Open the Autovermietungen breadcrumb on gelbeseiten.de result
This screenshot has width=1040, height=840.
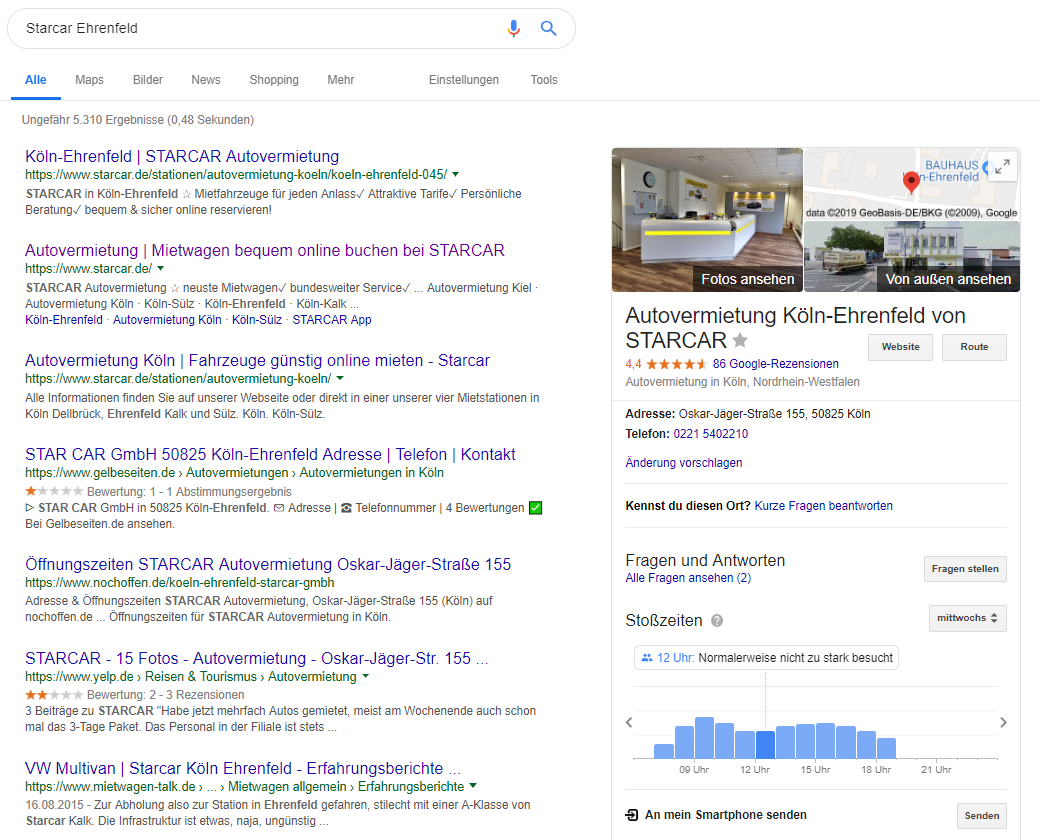pyautogui.click(x=237, y=472)
